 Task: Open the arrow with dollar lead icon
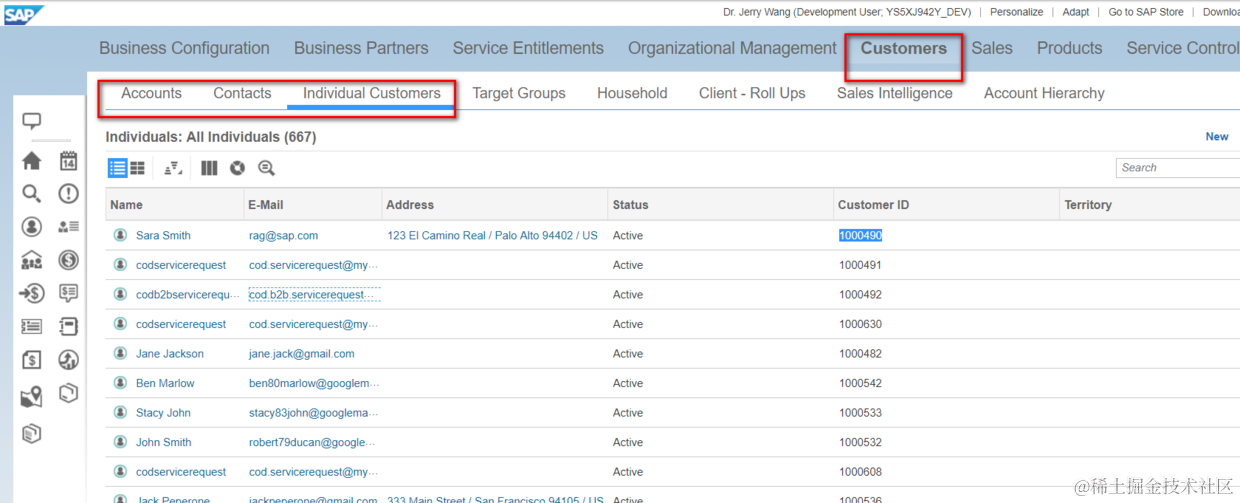32,293
